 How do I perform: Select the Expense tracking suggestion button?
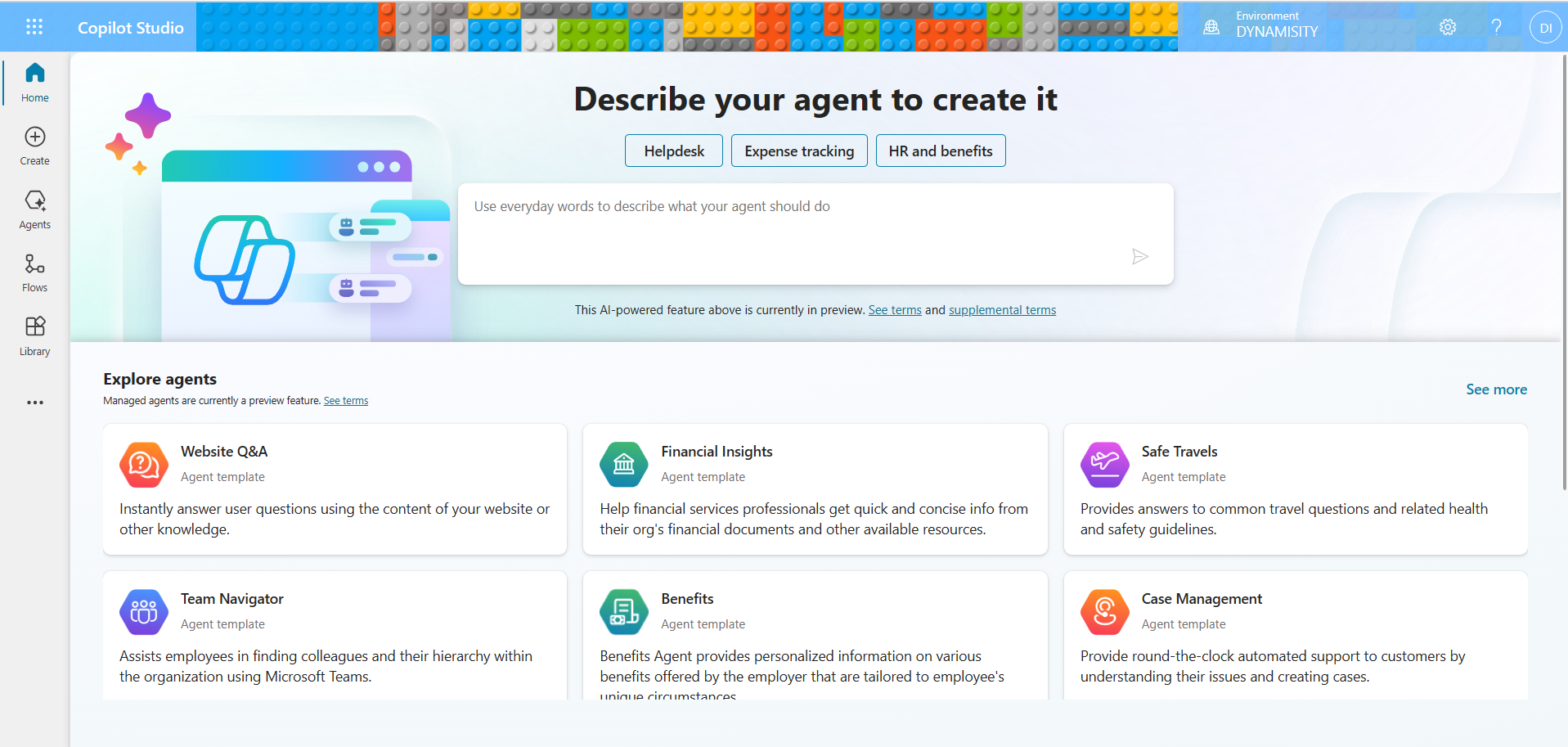click(799, 151)
